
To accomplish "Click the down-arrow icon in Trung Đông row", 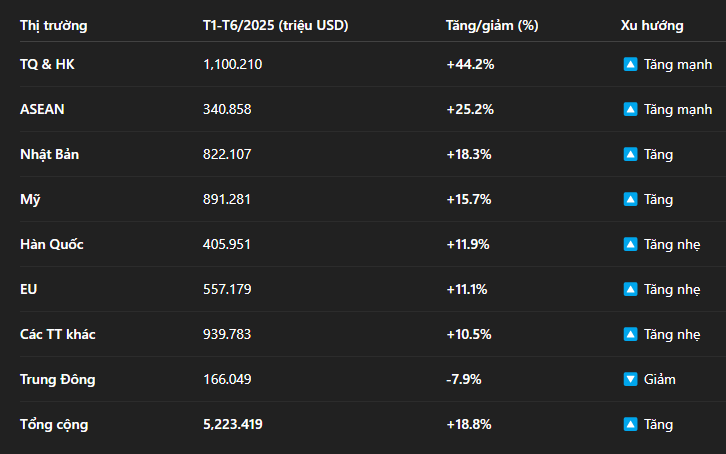I will point(630,379).
